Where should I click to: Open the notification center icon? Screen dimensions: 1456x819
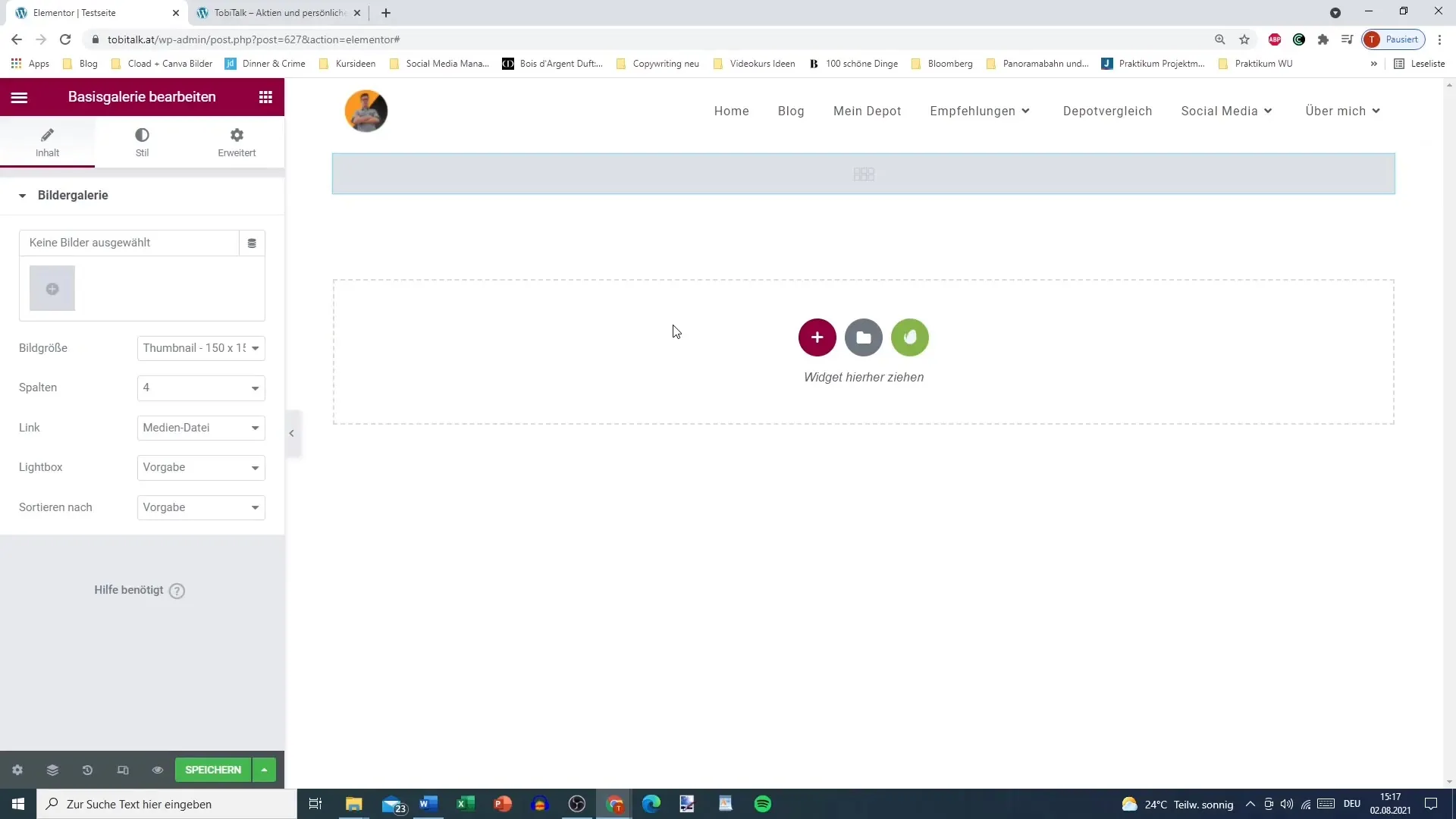(x=1431, y=804)
